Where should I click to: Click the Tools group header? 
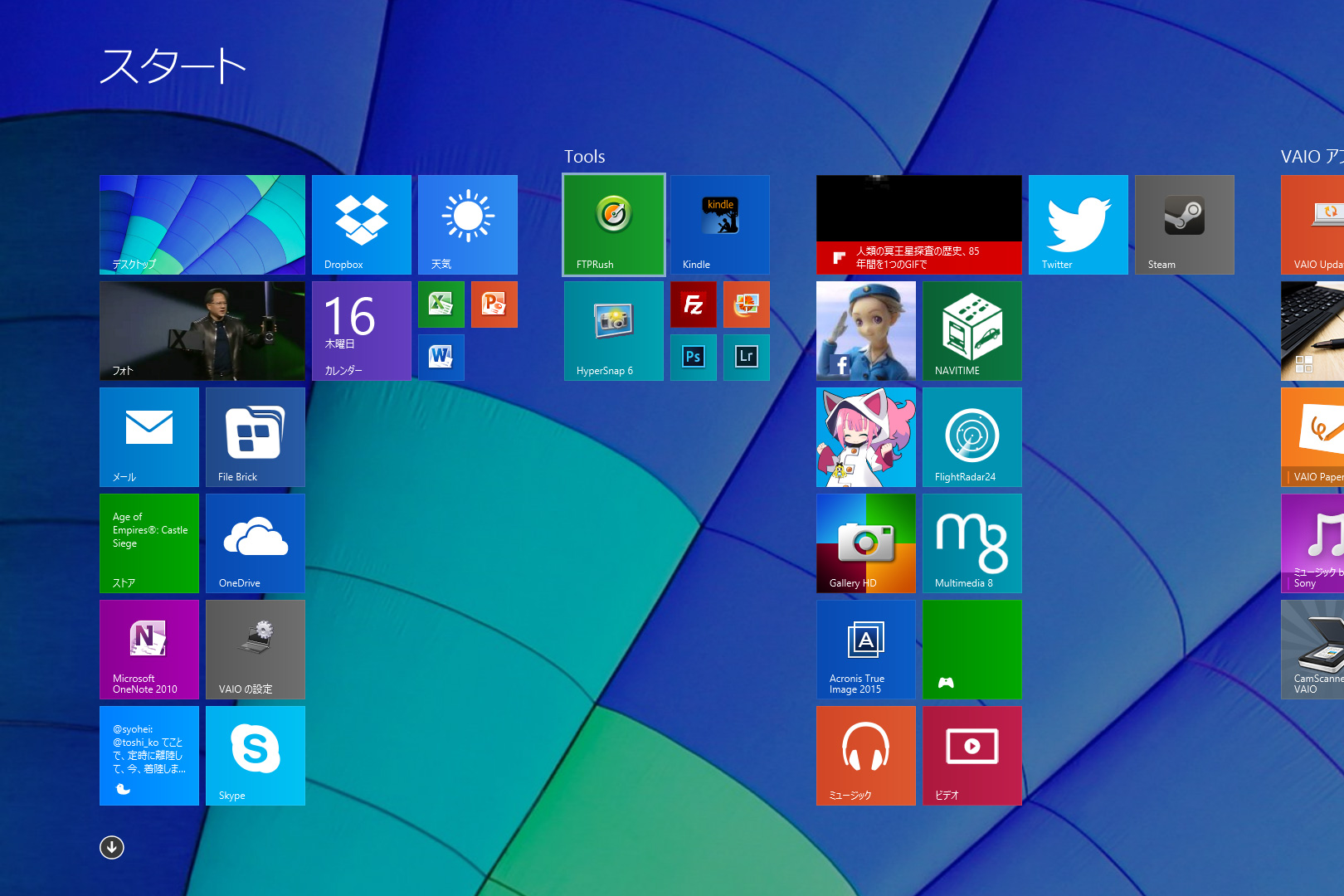point(585,157)
